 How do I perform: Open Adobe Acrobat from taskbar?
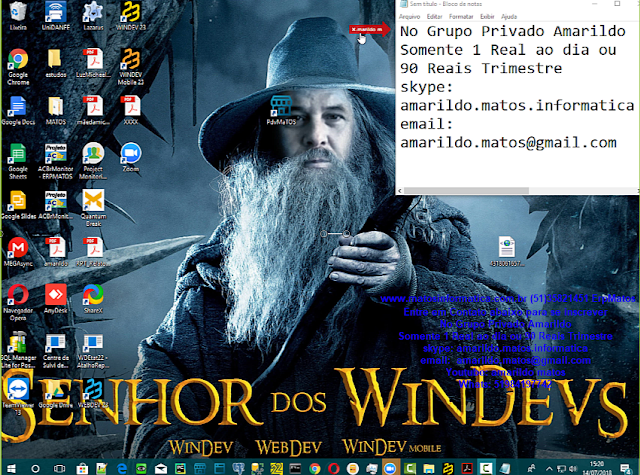tap(467, 468)
